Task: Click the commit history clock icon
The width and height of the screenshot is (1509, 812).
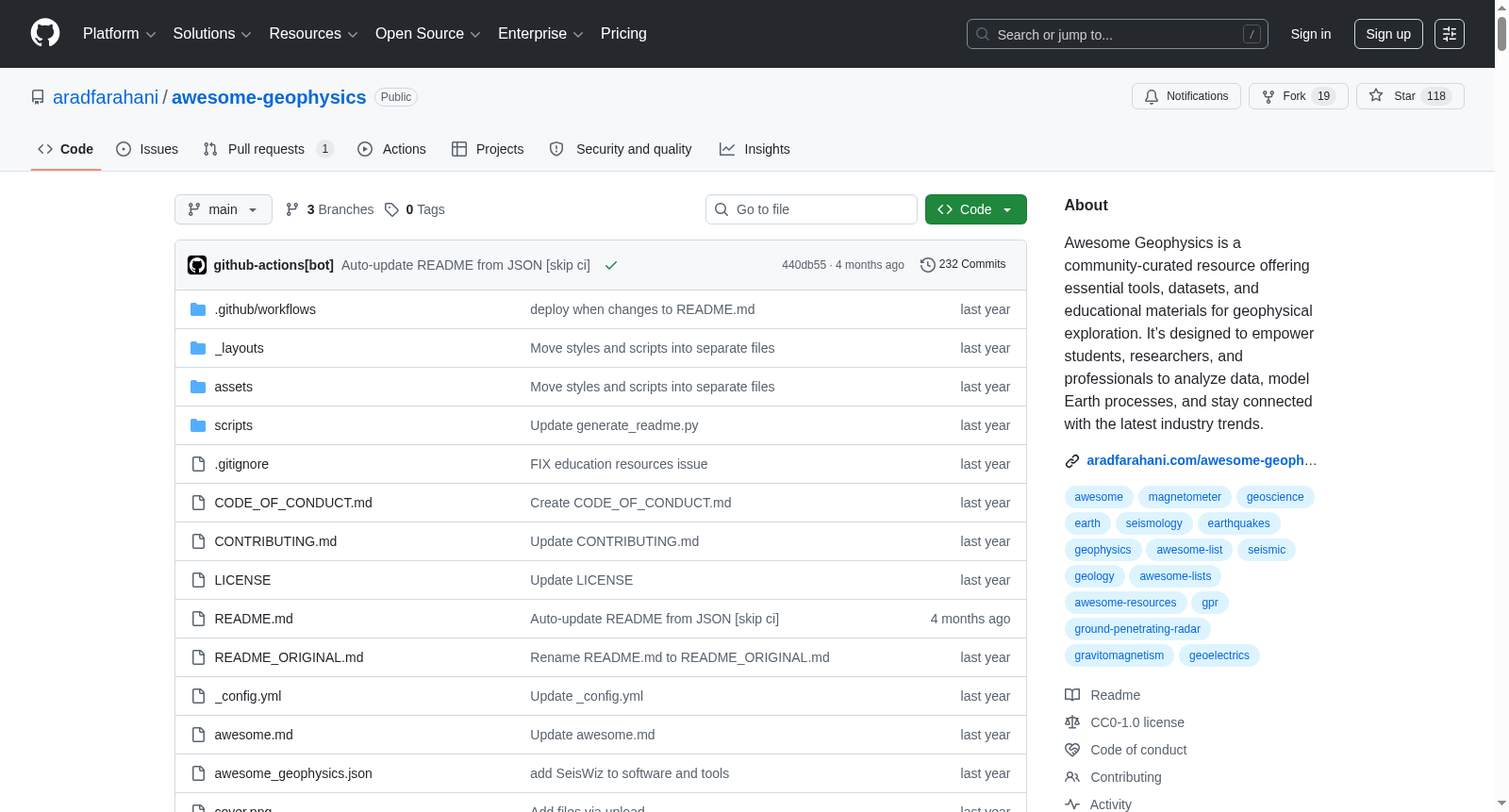Action: (x=928, y=265)
